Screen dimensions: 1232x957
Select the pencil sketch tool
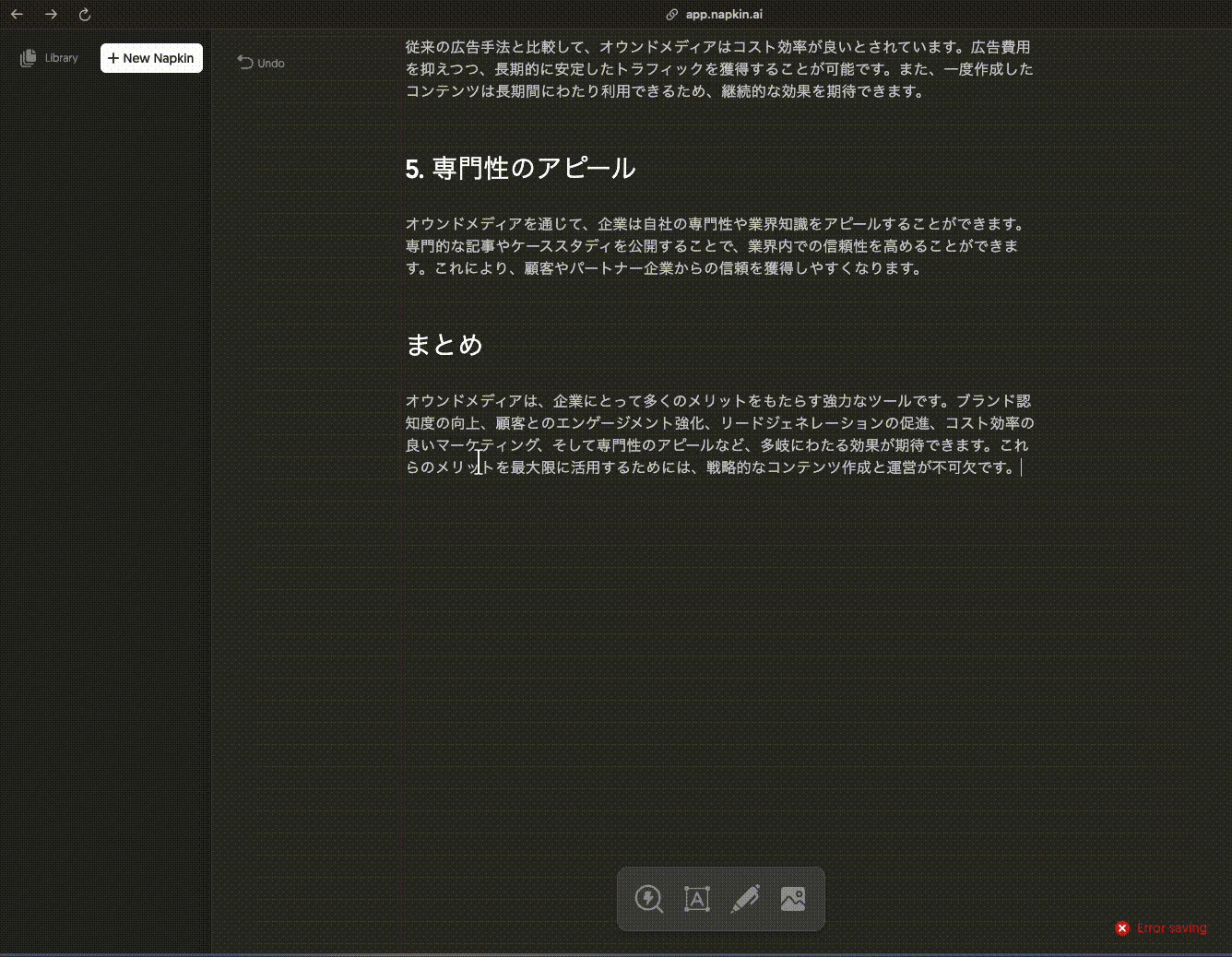(x=745, y=899)
